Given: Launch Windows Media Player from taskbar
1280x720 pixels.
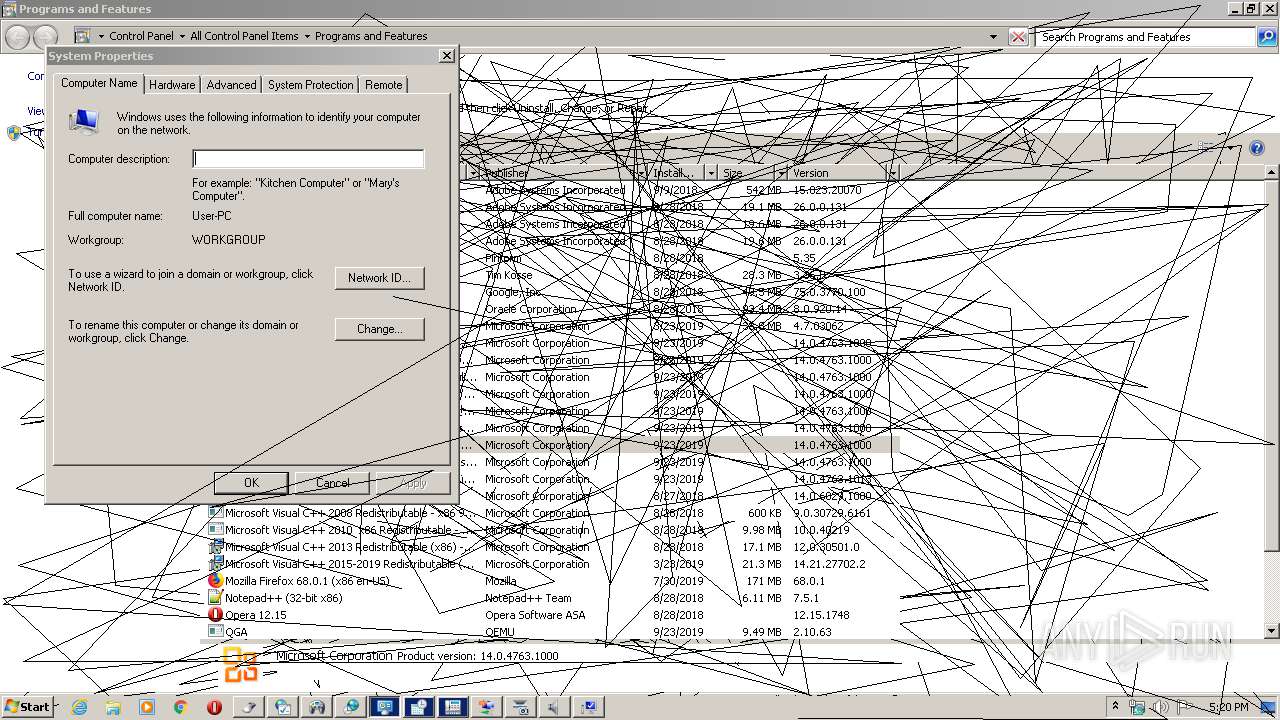Looking at the screenshot, I should [147, 707].
